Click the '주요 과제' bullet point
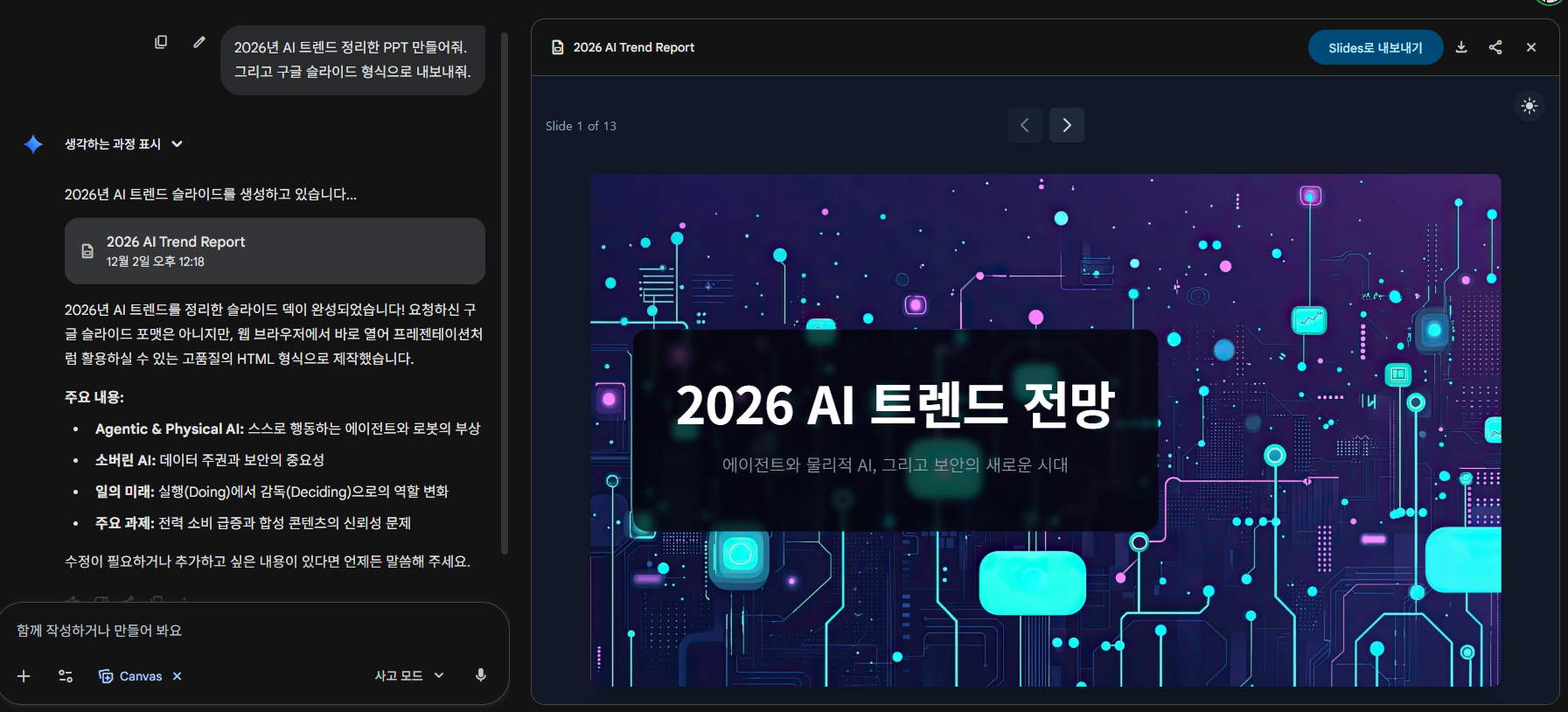This screenshot has height=712, width=1568. pos(253,523)
